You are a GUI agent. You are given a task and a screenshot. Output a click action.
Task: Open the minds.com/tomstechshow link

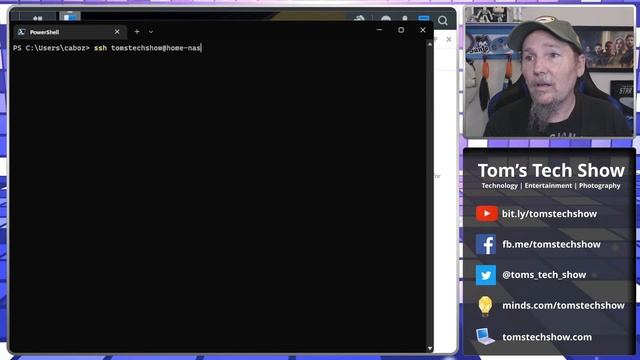tap(563, 306)
